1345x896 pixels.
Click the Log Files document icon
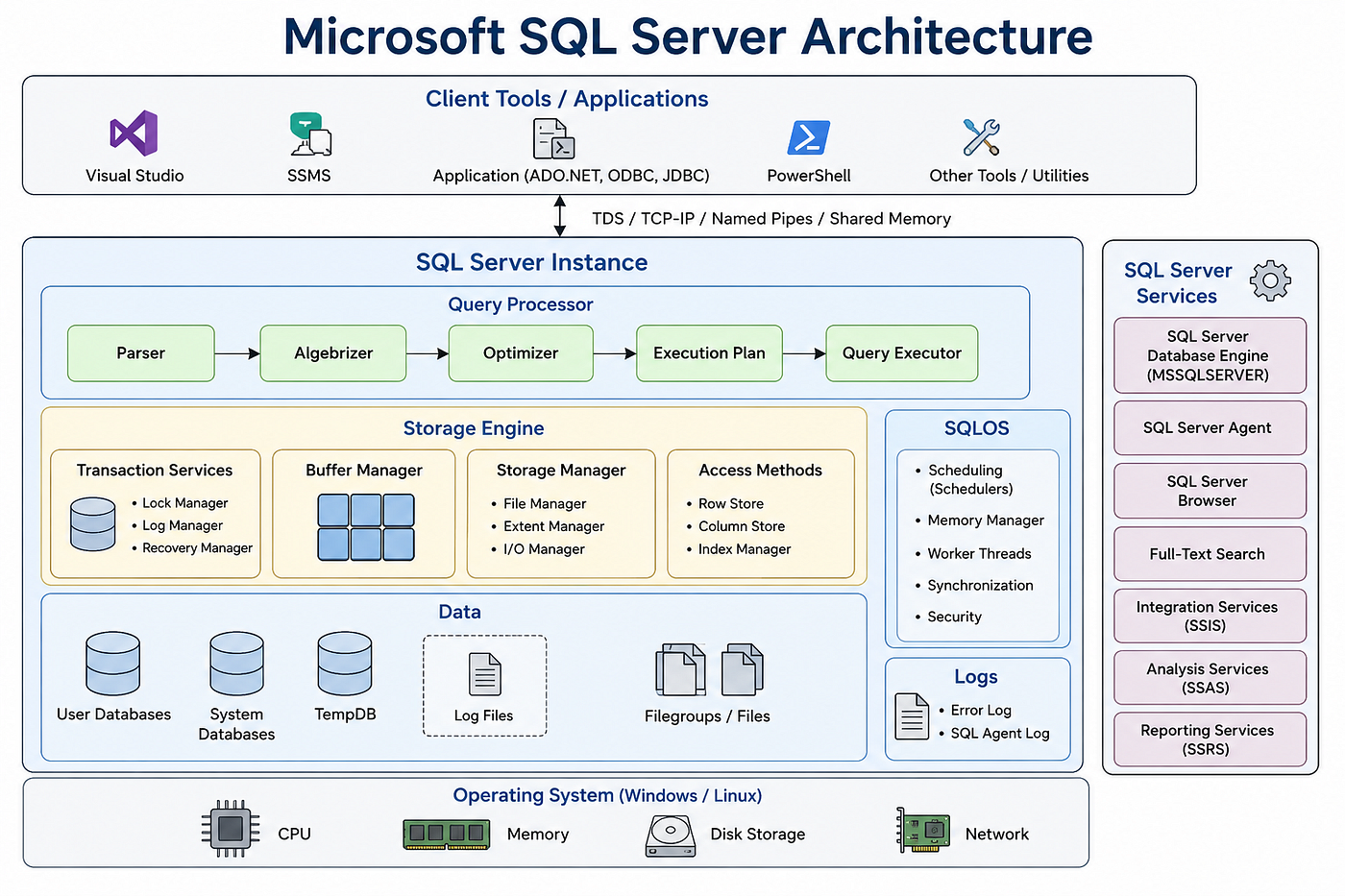485,674
